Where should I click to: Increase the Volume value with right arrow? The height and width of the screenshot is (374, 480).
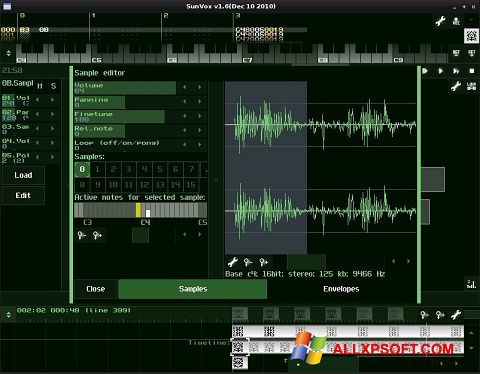click(200, 87)
